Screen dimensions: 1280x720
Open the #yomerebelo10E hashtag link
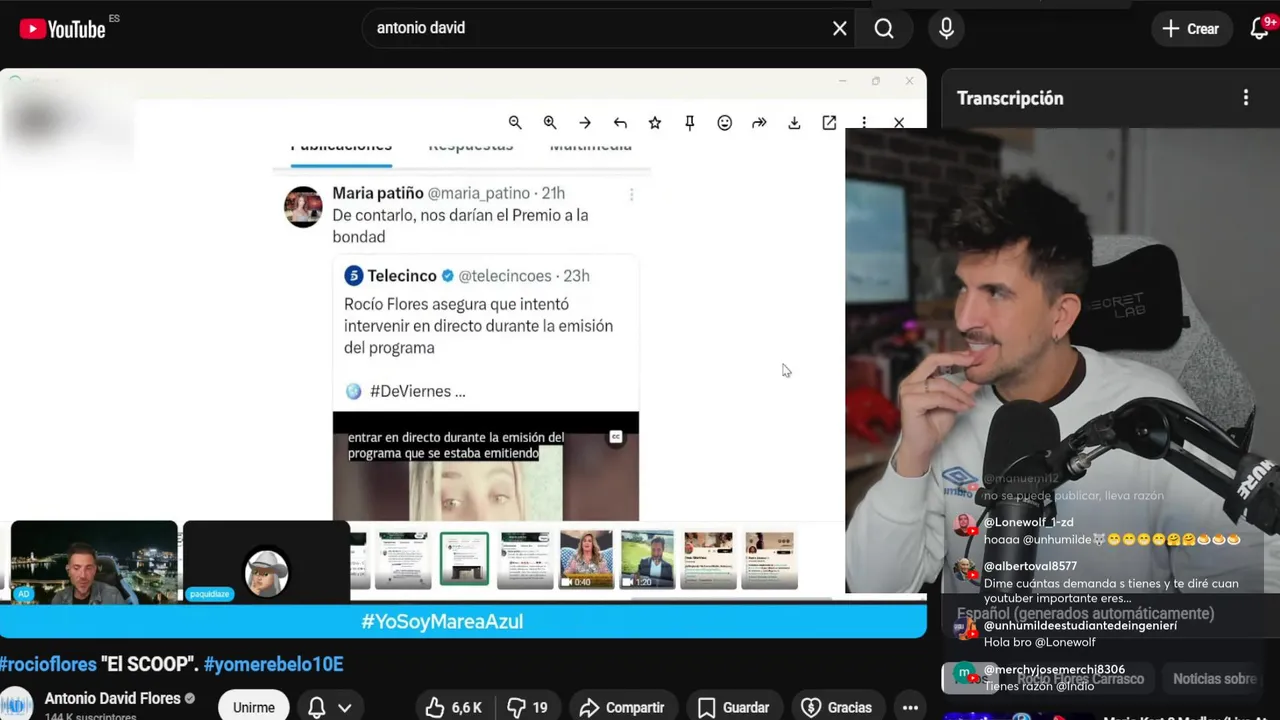(273, 665)
